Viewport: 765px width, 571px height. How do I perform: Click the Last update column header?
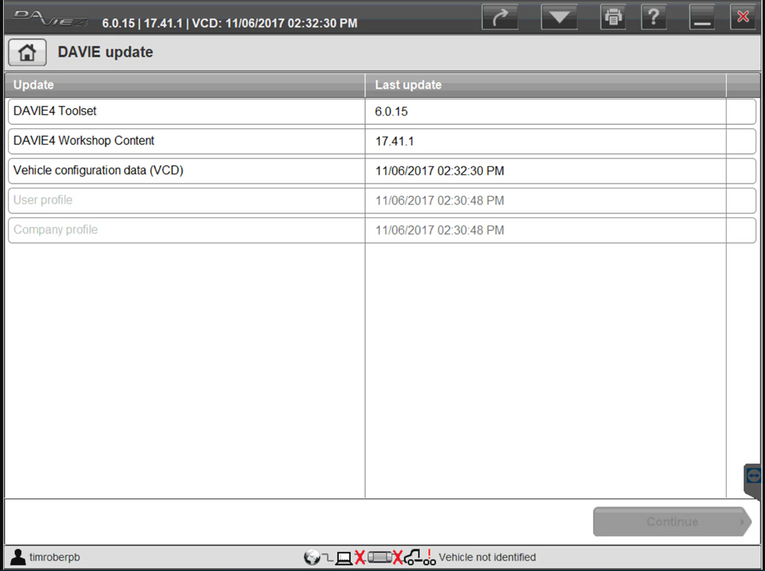pyautogui.click(x=545, y=85)
